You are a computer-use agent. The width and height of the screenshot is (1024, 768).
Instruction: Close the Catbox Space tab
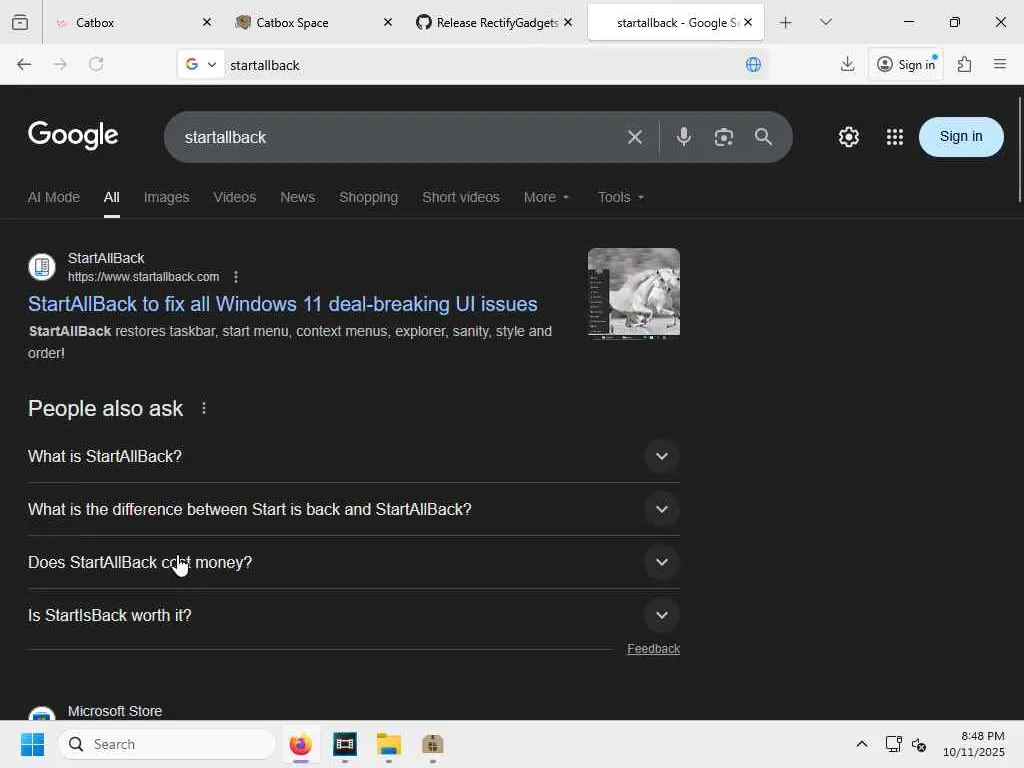(387, 22)
